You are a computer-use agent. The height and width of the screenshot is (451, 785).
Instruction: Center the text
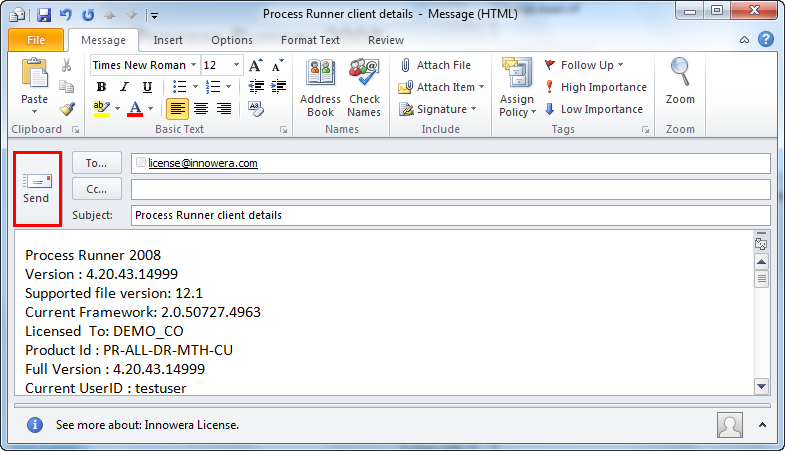[x=201, y=109]
